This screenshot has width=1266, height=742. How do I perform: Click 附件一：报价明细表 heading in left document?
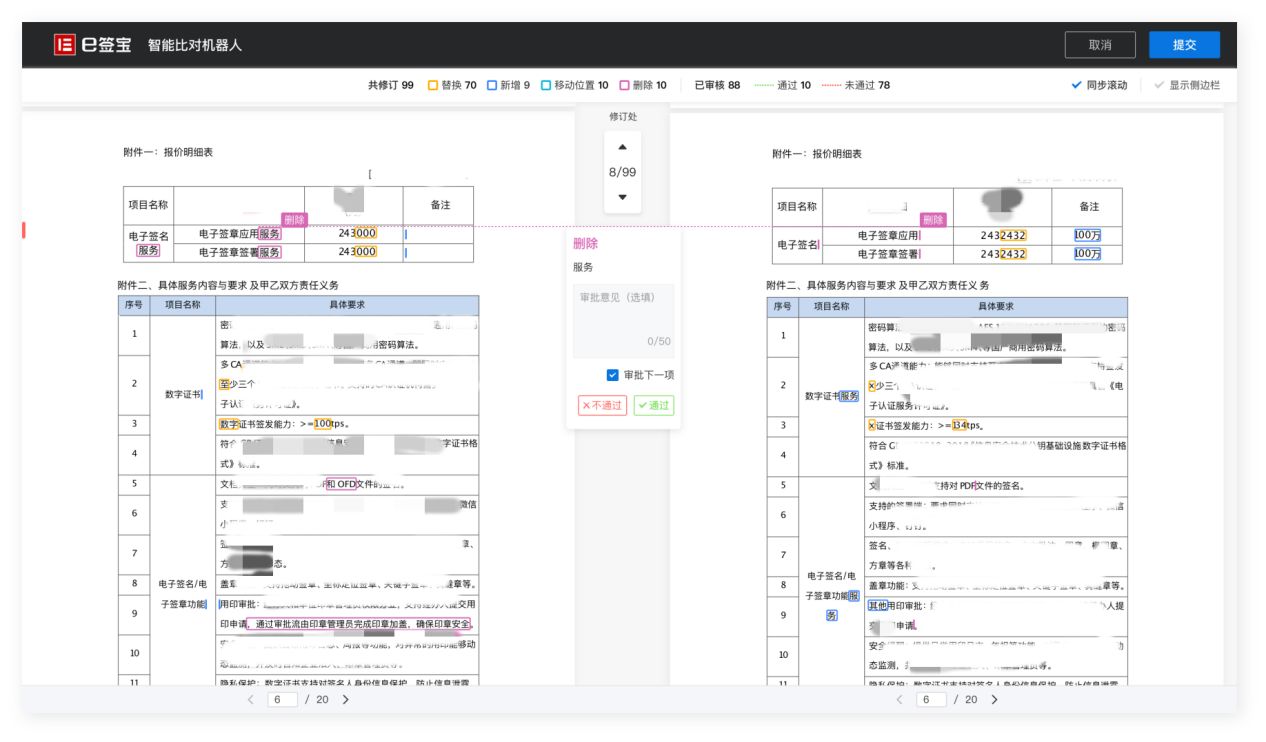pyautogui.click(x=168, y=153)
